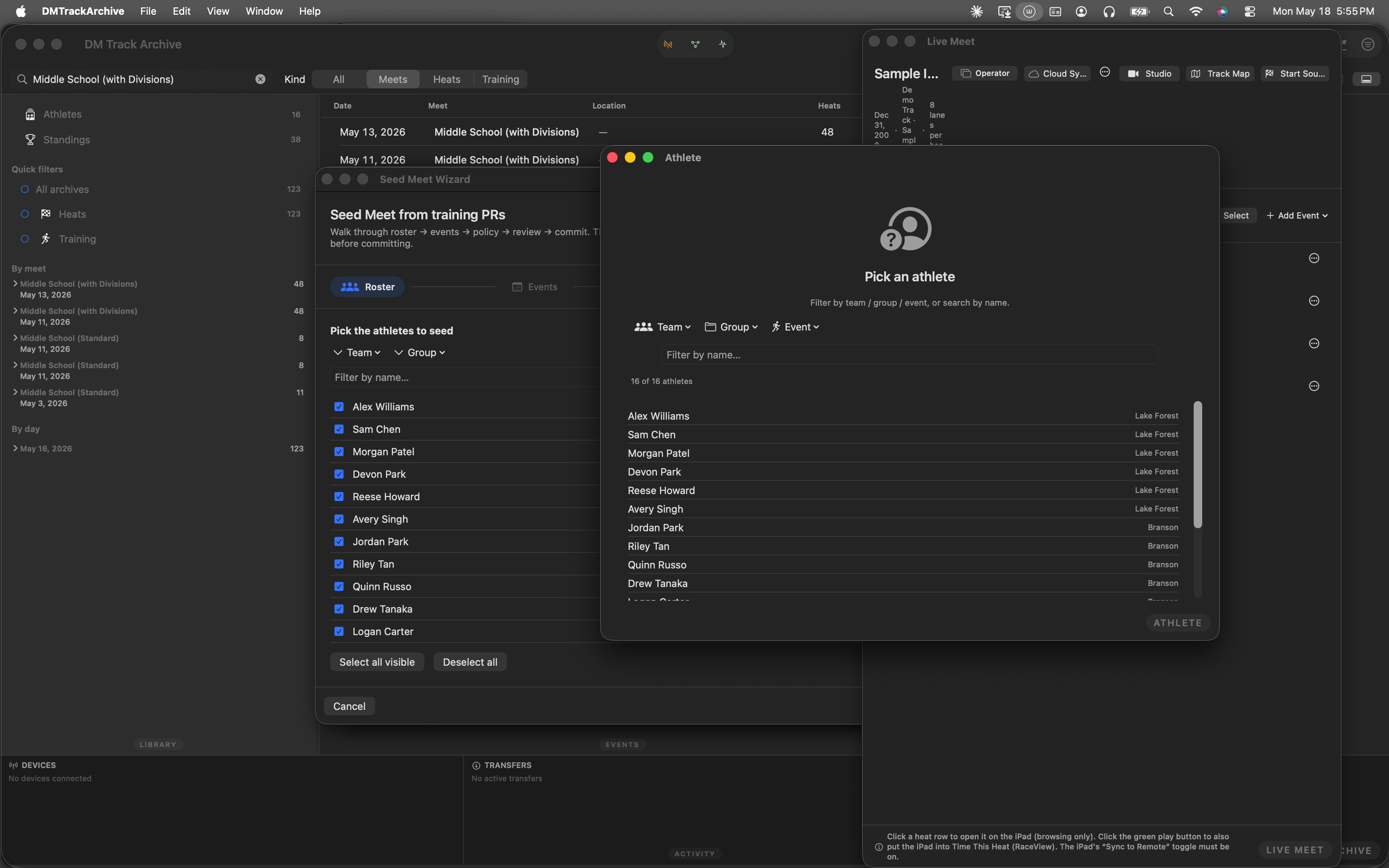Viewport: 1389px width, 868px height.
Task: Click the info icon in the Live Meet footer
Action: coord(879,847)
